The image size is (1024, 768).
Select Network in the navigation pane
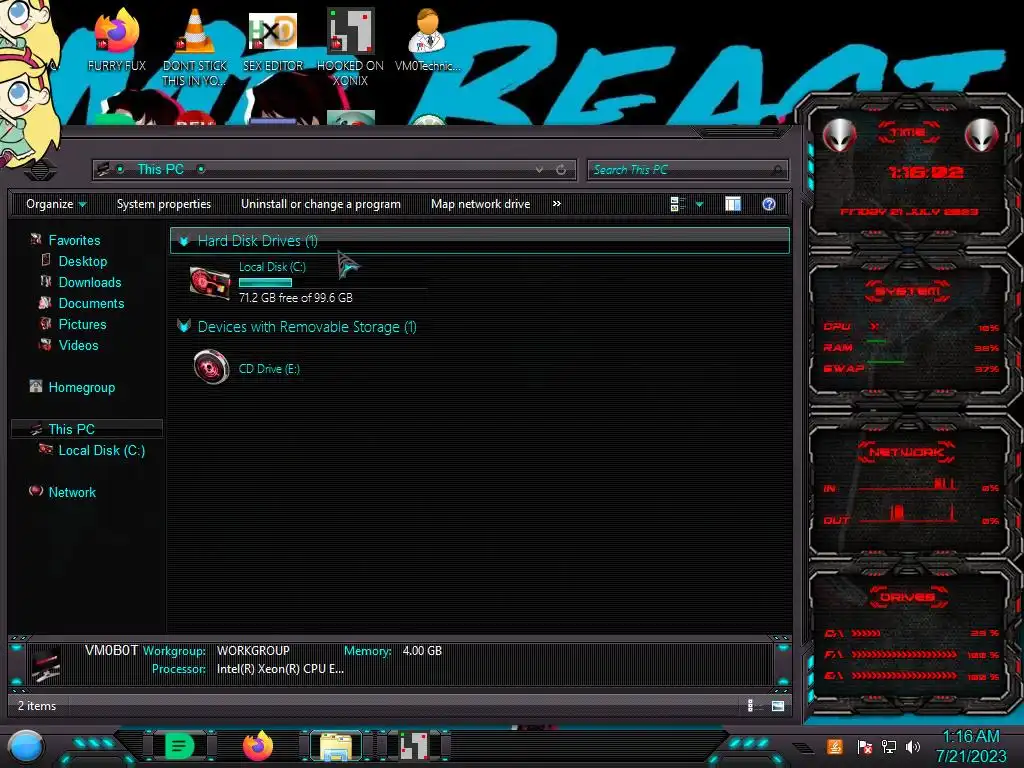point(72,492)
